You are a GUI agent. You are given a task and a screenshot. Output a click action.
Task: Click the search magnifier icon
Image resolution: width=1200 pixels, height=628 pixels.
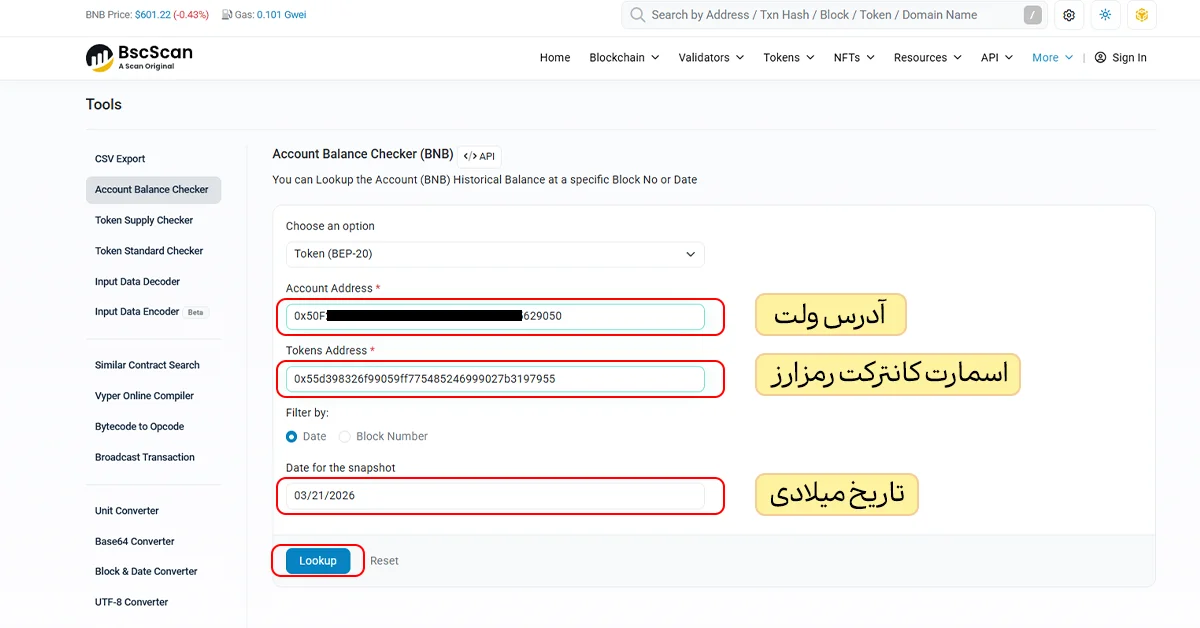click(x=637, y=15)
